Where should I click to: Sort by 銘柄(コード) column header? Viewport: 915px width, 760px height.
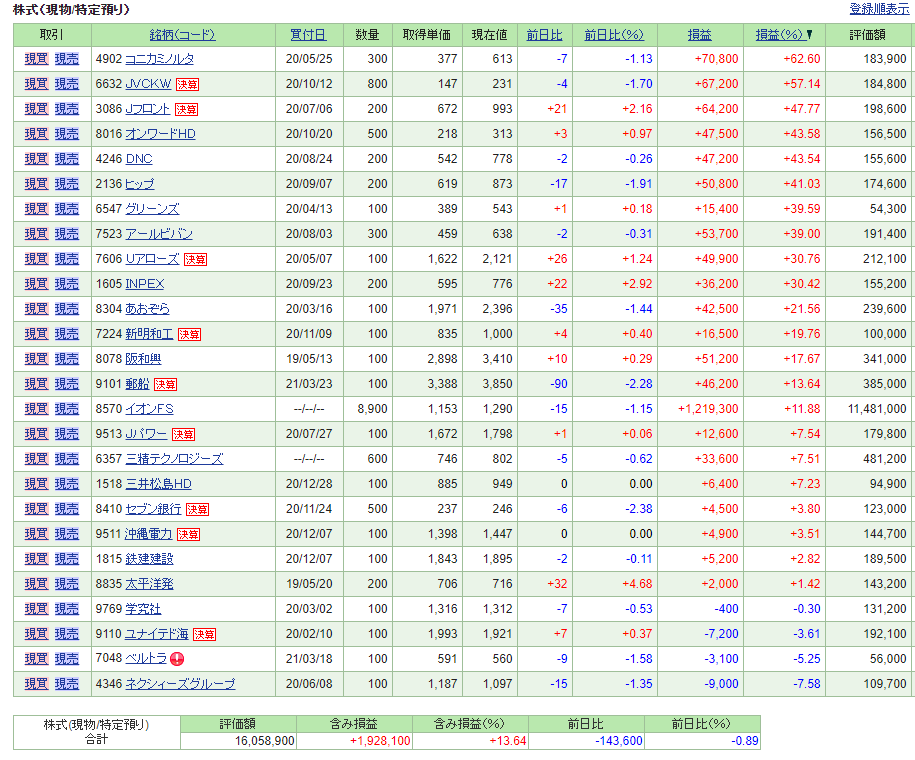[x=183, y=35]
